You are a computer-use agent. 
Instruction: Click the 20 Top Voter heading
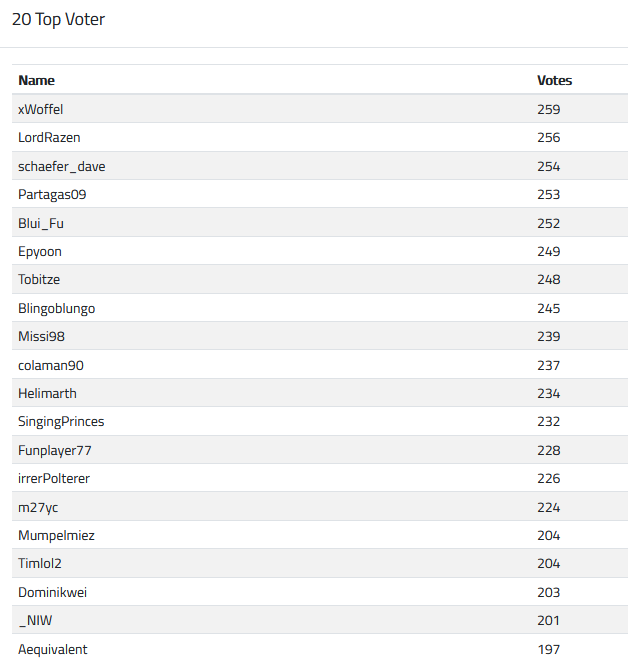[58, 19]
